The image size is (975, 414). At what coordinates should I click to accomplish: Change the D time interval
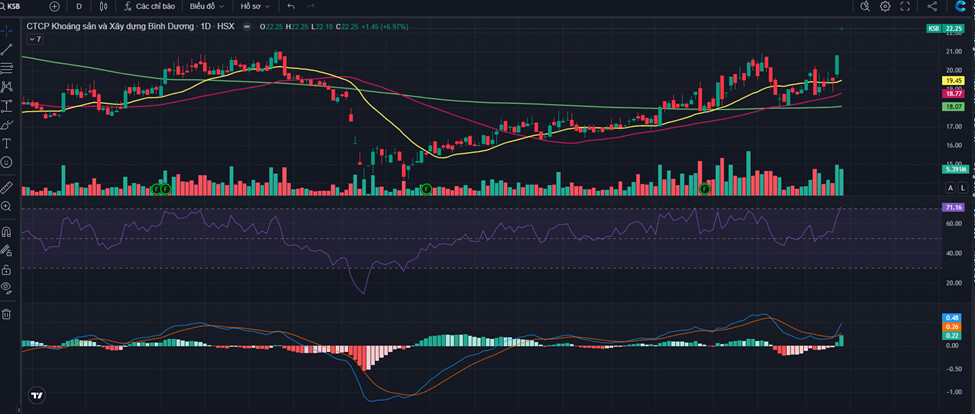(79, 6)
